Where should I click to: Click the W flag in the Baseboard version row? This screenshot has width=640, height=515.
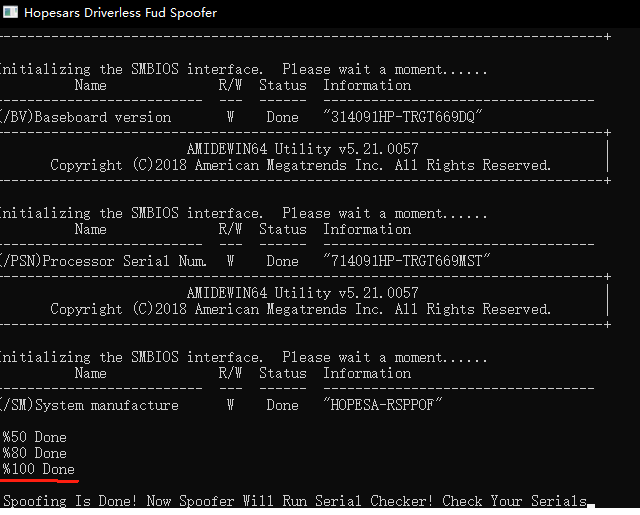tap(230, 117)
